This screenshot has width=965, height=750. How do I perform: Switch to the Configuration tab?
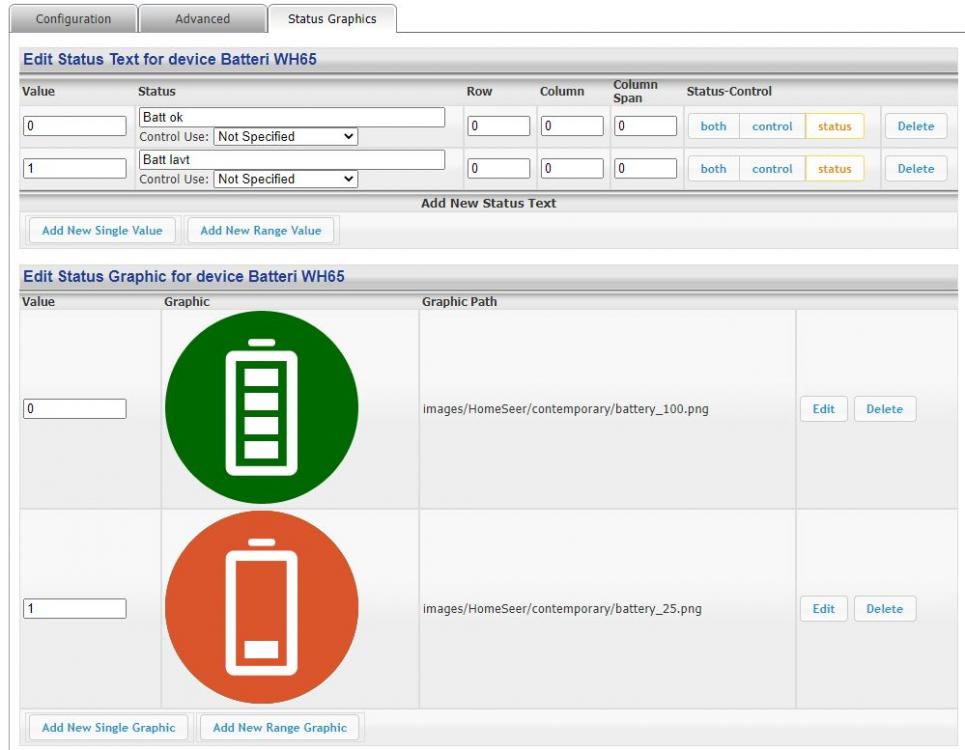coord(73,19)
